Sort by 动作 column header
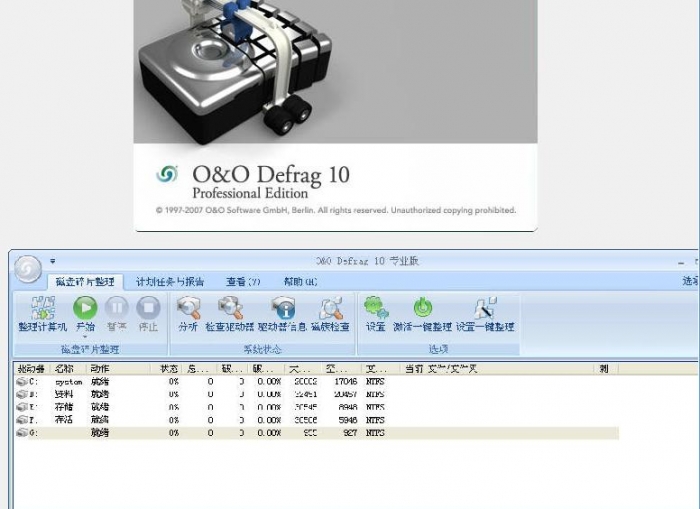 click(119, 369)
